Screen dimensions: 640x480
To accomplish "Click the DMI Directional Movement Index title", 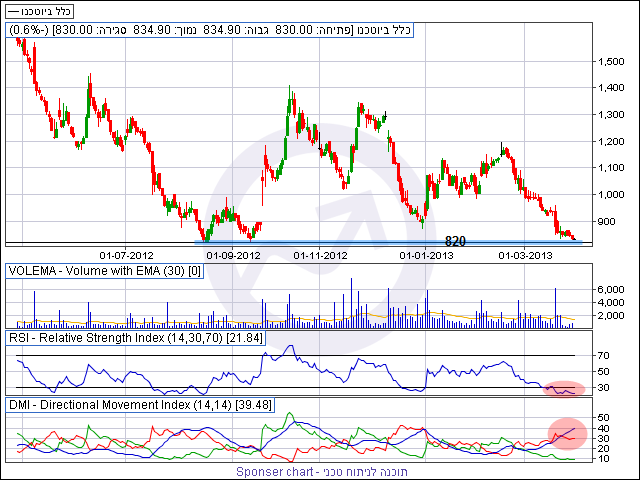I will pos(140,405).
